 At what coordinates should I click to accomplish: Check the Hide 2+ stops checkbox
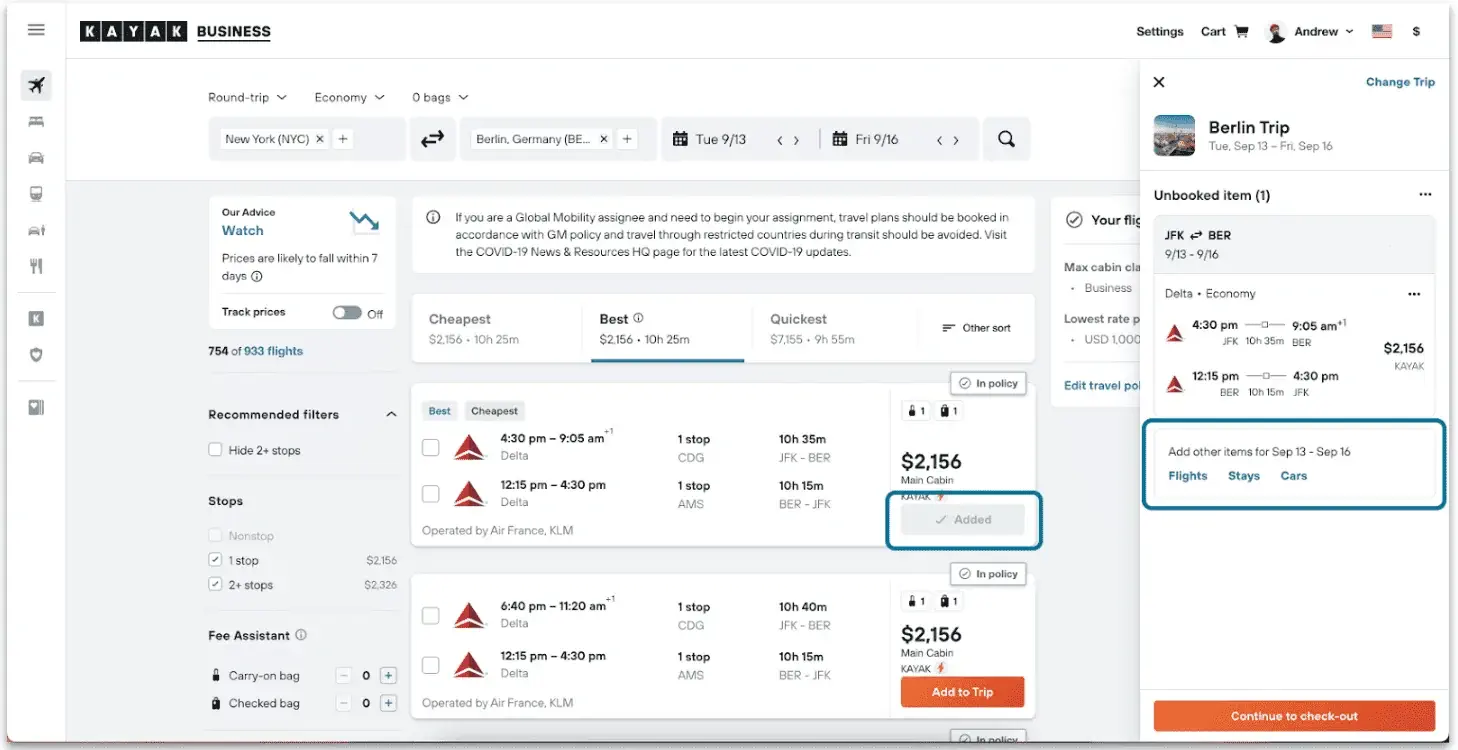click(x=215, y=450)
